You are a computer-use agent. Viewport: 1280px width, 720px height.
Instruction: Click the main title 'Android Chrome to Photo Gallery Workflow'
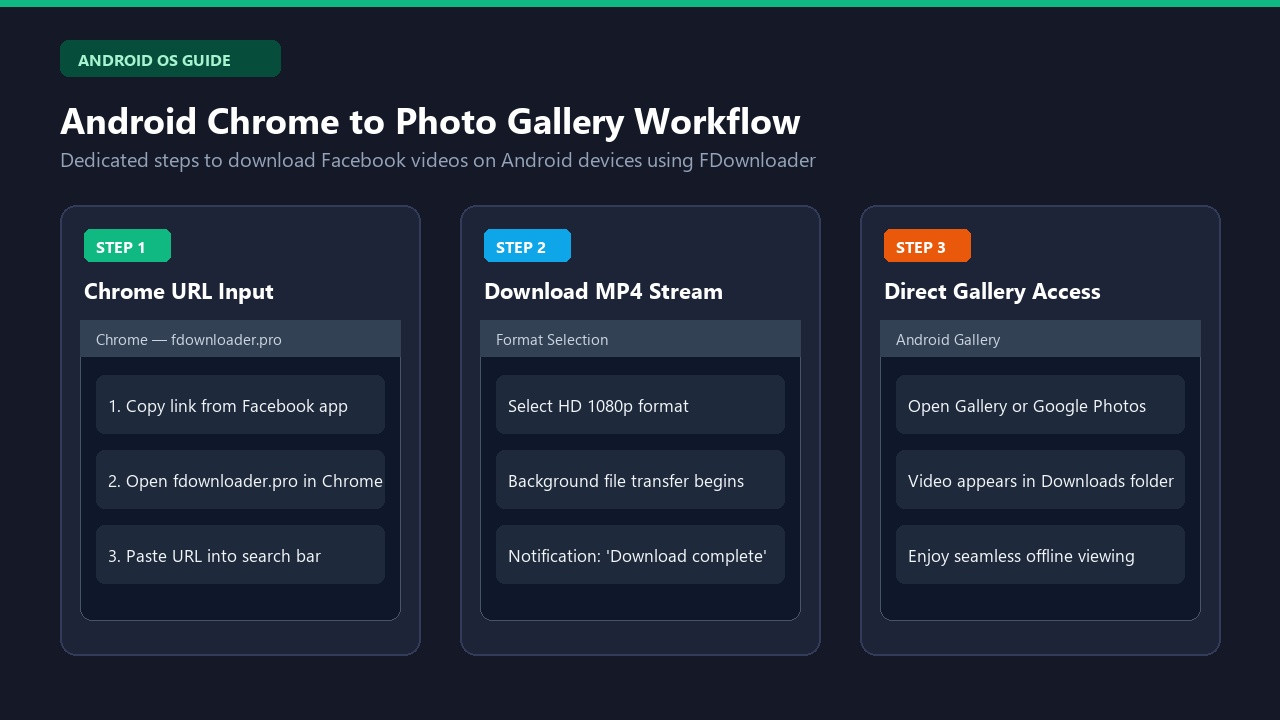pos(430,121)
